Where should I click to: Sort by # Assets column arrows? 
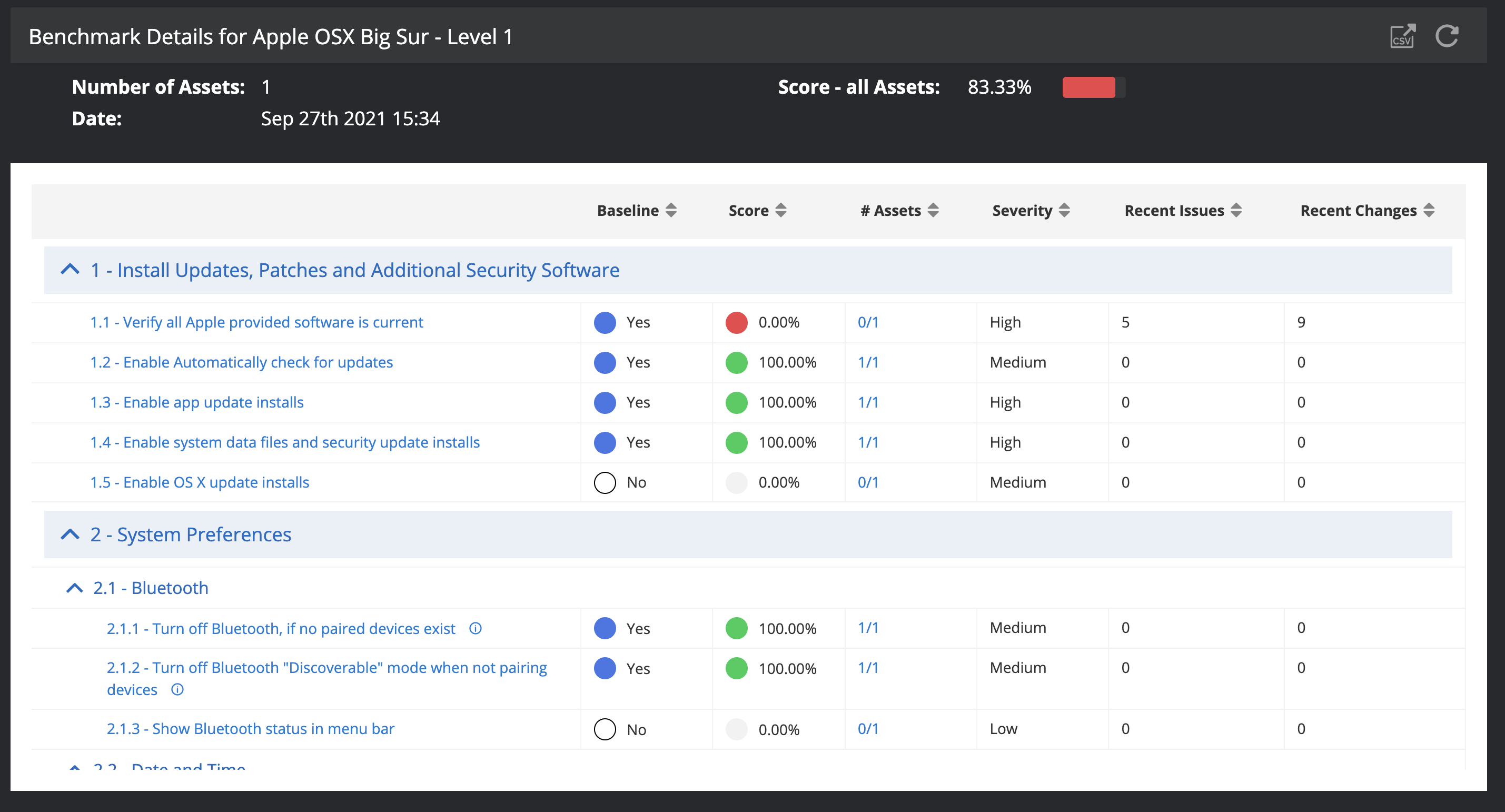933,210
